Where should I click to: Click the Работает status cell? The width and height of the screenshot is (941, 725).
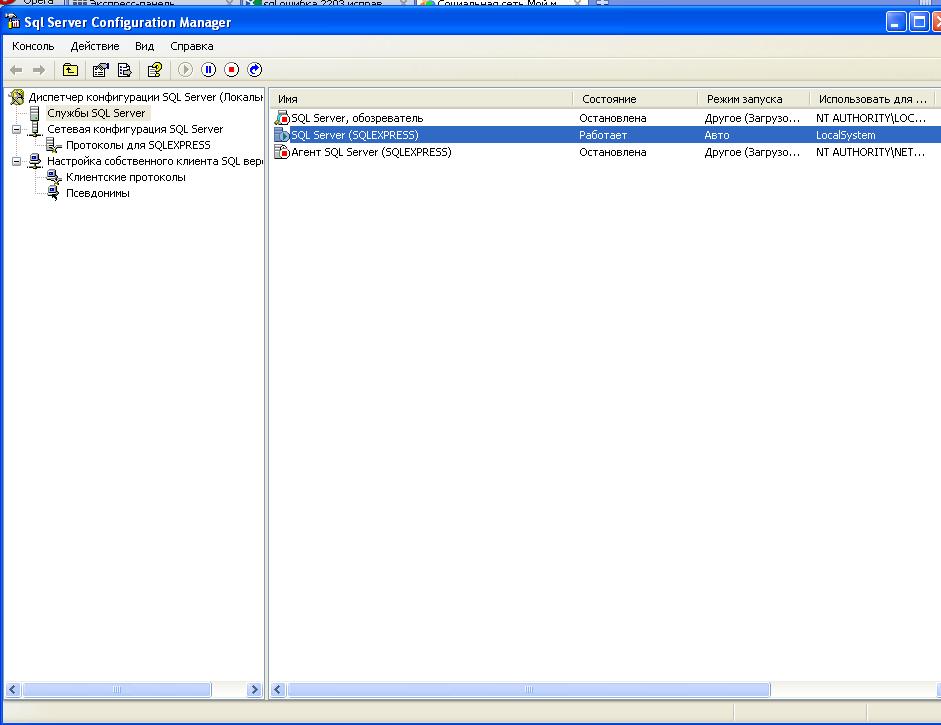[603, 135]
